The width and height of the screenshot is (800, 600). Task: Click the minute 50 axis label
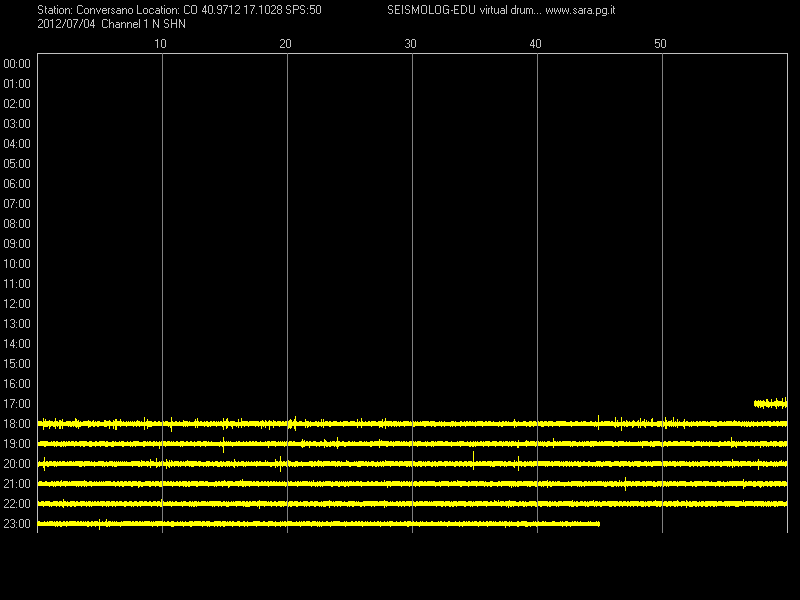pyautogui.click(x=660, y=44)
